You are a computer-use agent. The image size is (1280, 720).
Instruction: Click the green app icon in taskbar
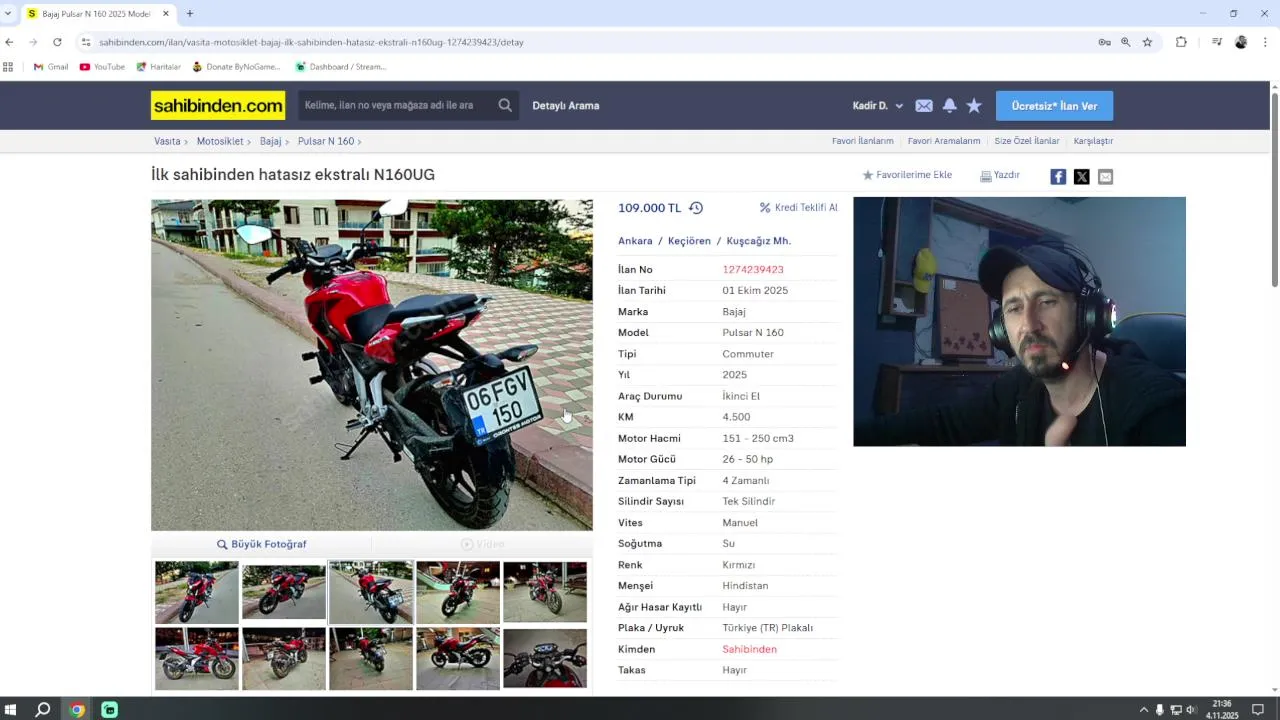[110, 710]
